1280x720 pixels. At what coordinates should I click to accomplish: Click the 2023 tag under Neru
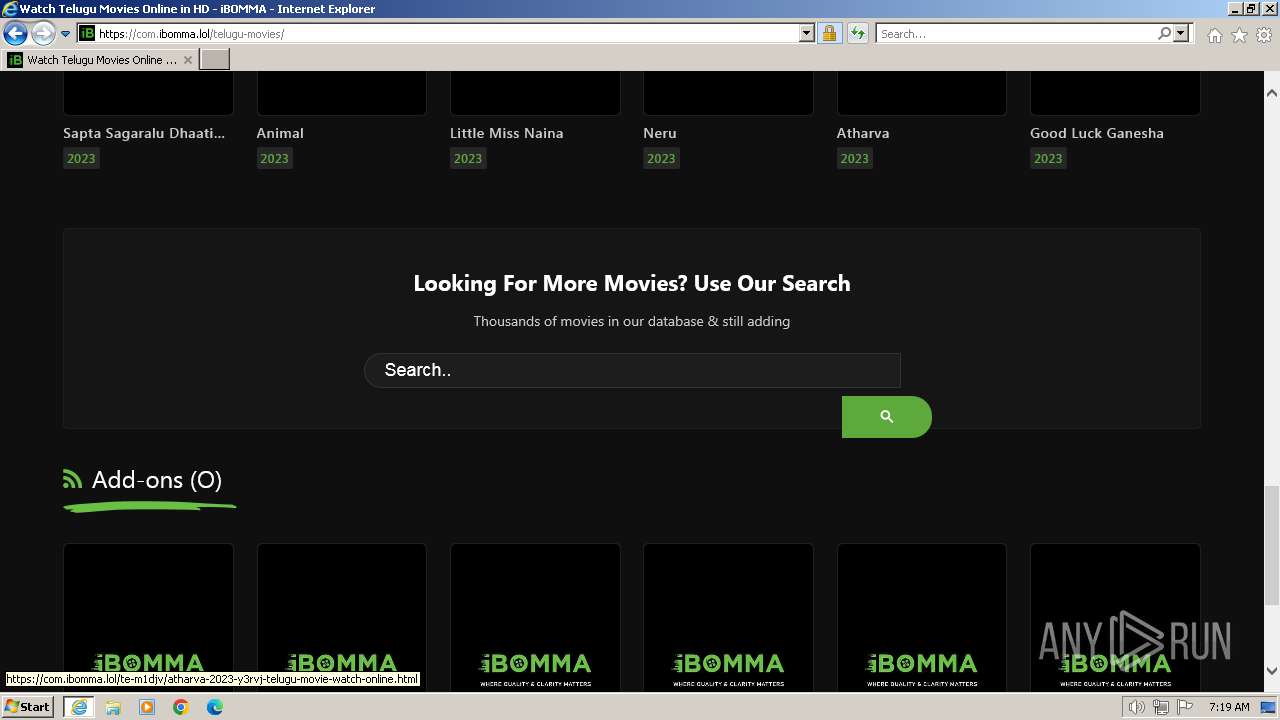[661, 158]
